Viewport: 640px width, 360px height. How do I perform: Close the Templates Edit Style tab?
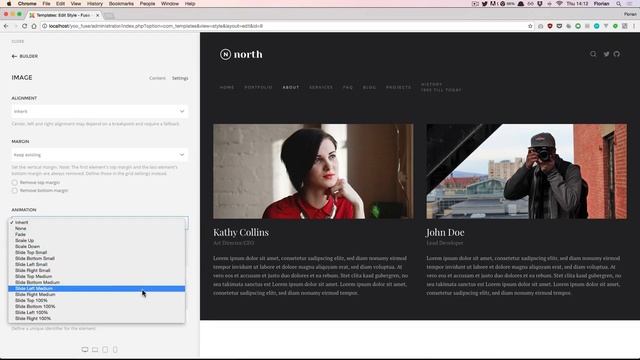(98, 15)
